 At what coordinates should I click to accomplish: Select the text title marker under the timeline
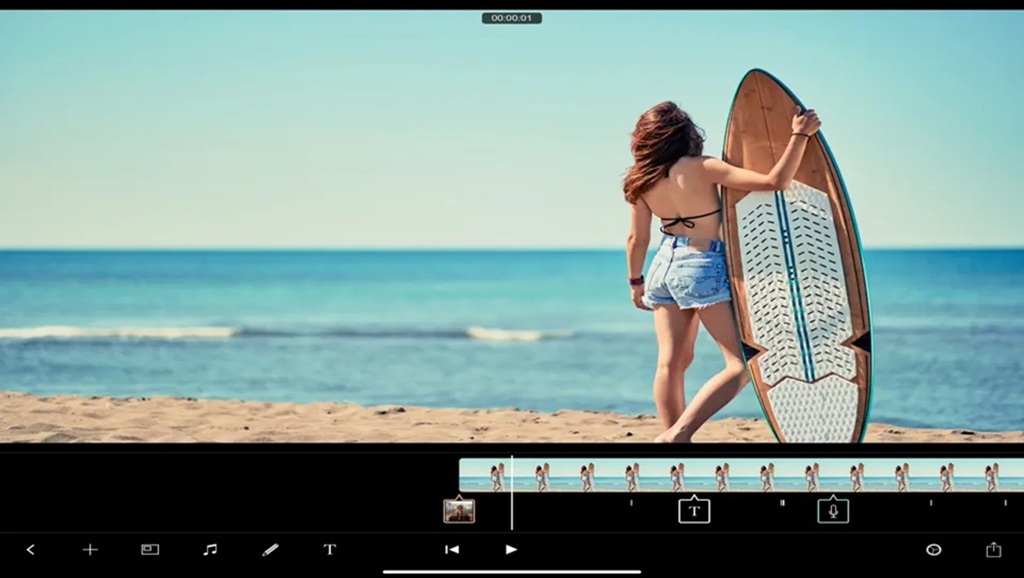click(x=694, y=511)
